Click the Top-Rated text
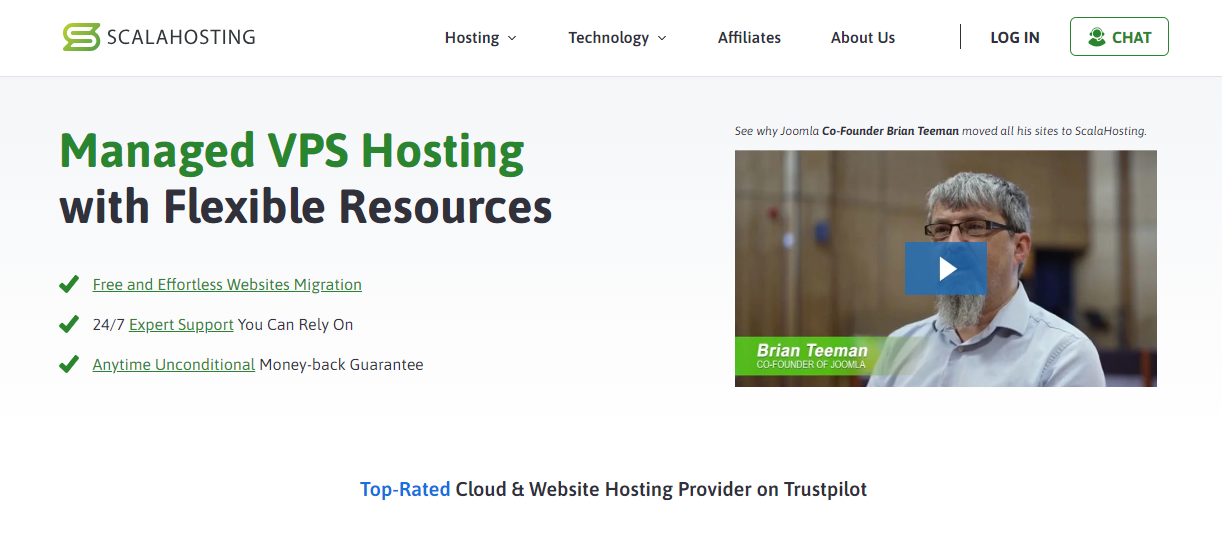The image size is (1222, 535). click(405, 489)
